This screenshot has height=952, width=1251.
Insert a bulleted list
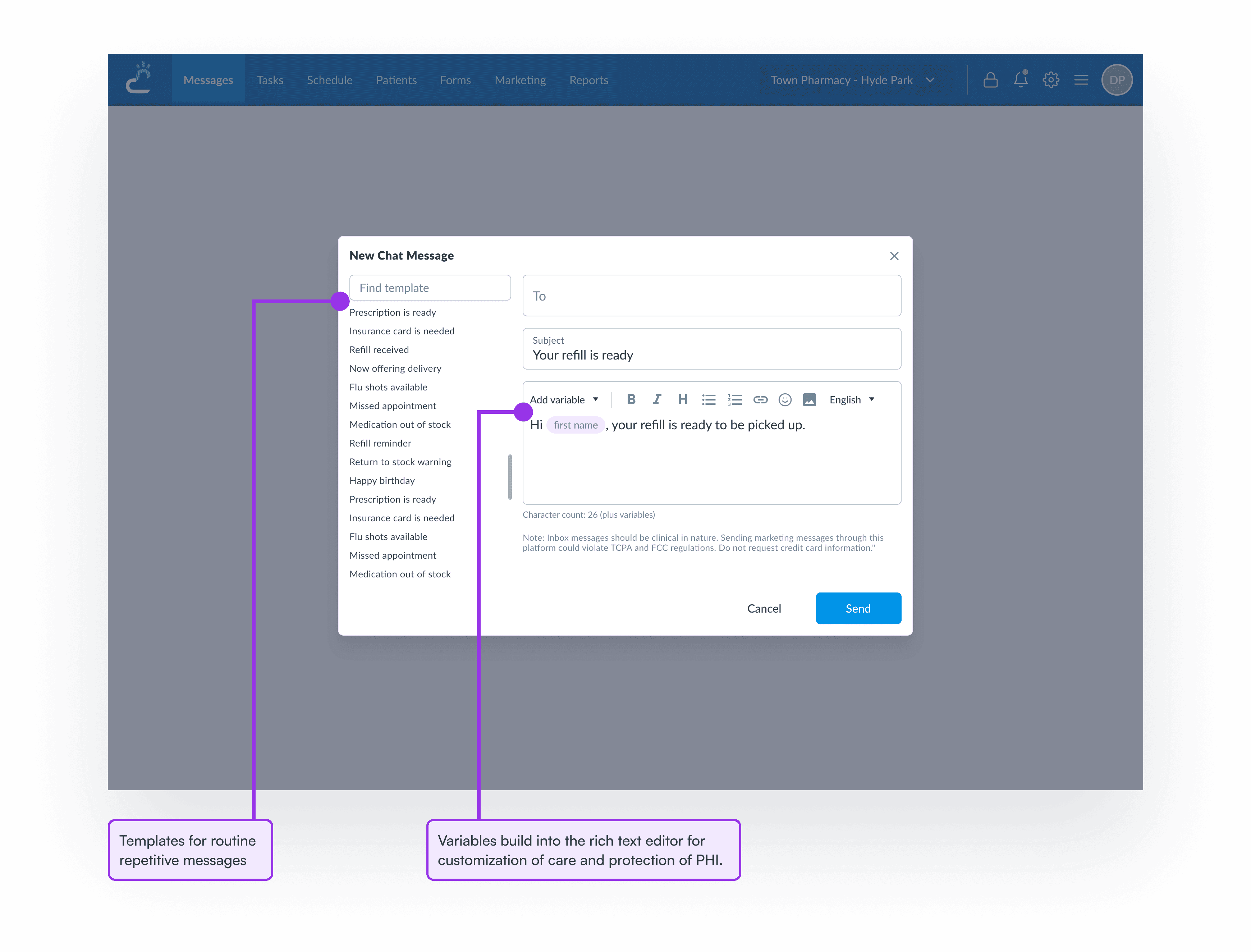click(708, 399)
